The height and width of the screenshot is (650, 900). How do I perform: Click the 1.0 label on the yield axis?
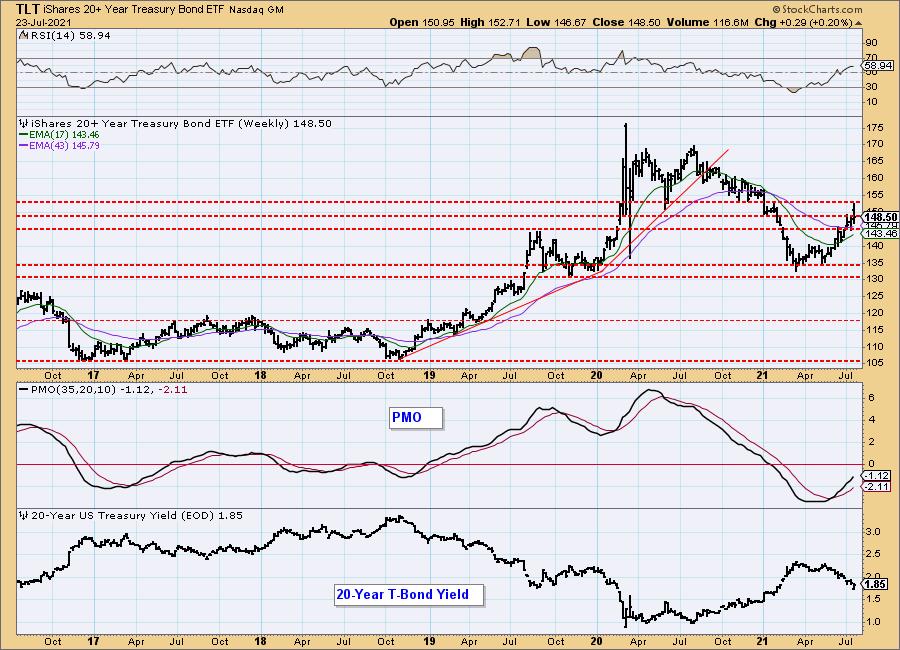(873, 622)
